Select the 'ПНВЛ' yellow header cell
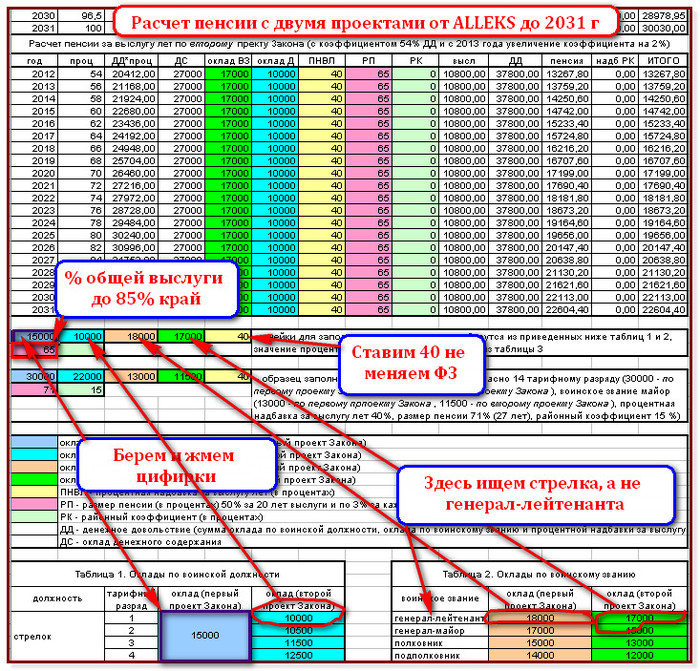Image resolution: width=700 pixels, height=671 pixels. (x=321, y=61)
